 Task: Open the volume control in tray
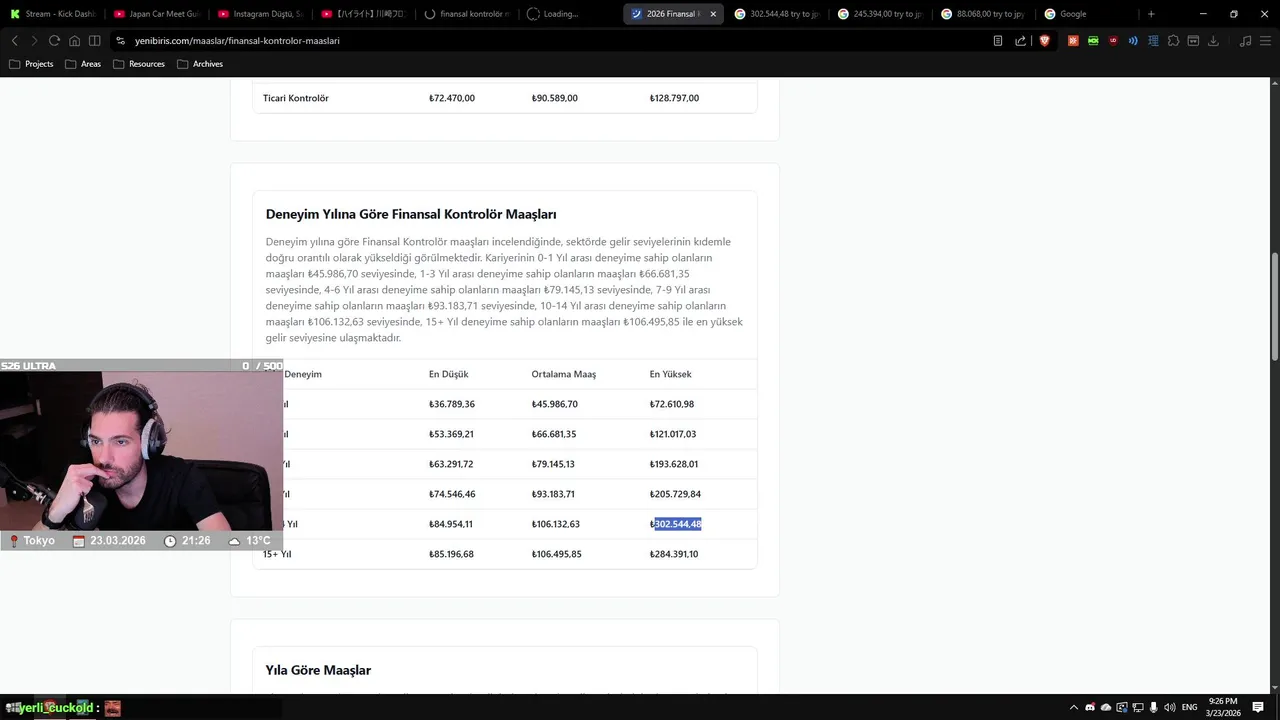tap(1169, 707)
